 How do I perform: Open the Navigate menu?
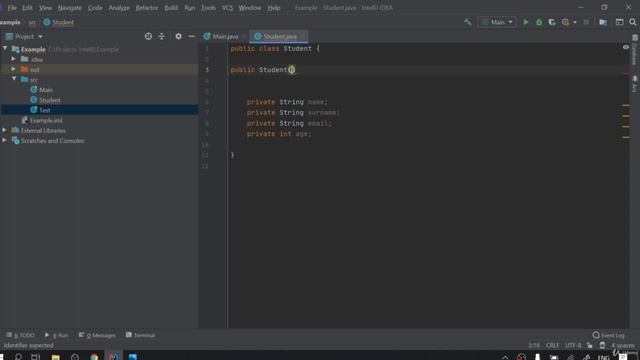pos(69,8)
